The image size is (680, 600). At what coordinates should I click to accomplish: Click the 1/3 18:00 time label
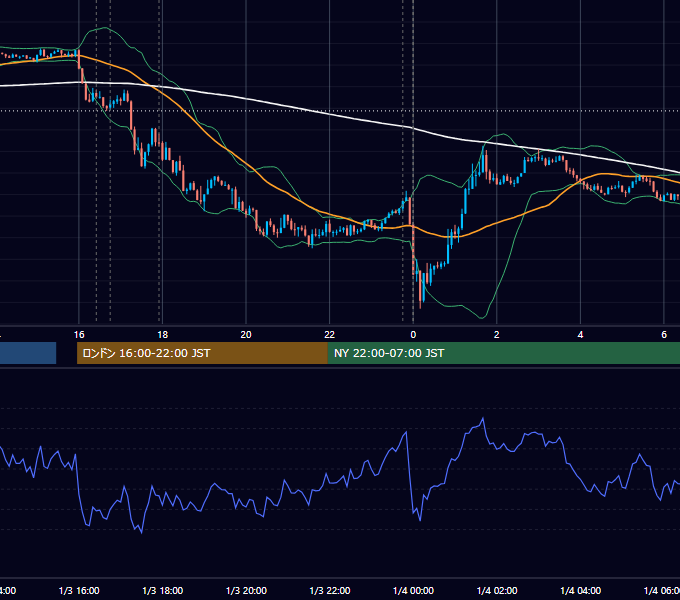click(163, 590)
